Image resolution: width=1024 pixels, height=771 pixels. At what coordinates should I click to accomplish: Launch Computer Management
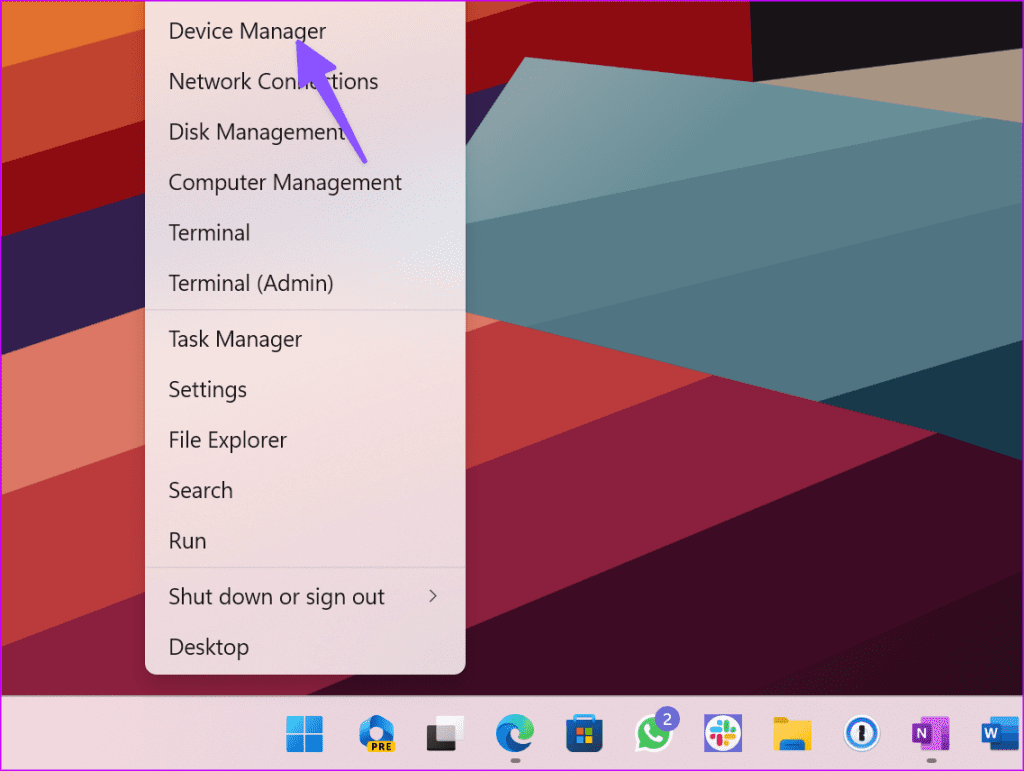coord(284,182)
